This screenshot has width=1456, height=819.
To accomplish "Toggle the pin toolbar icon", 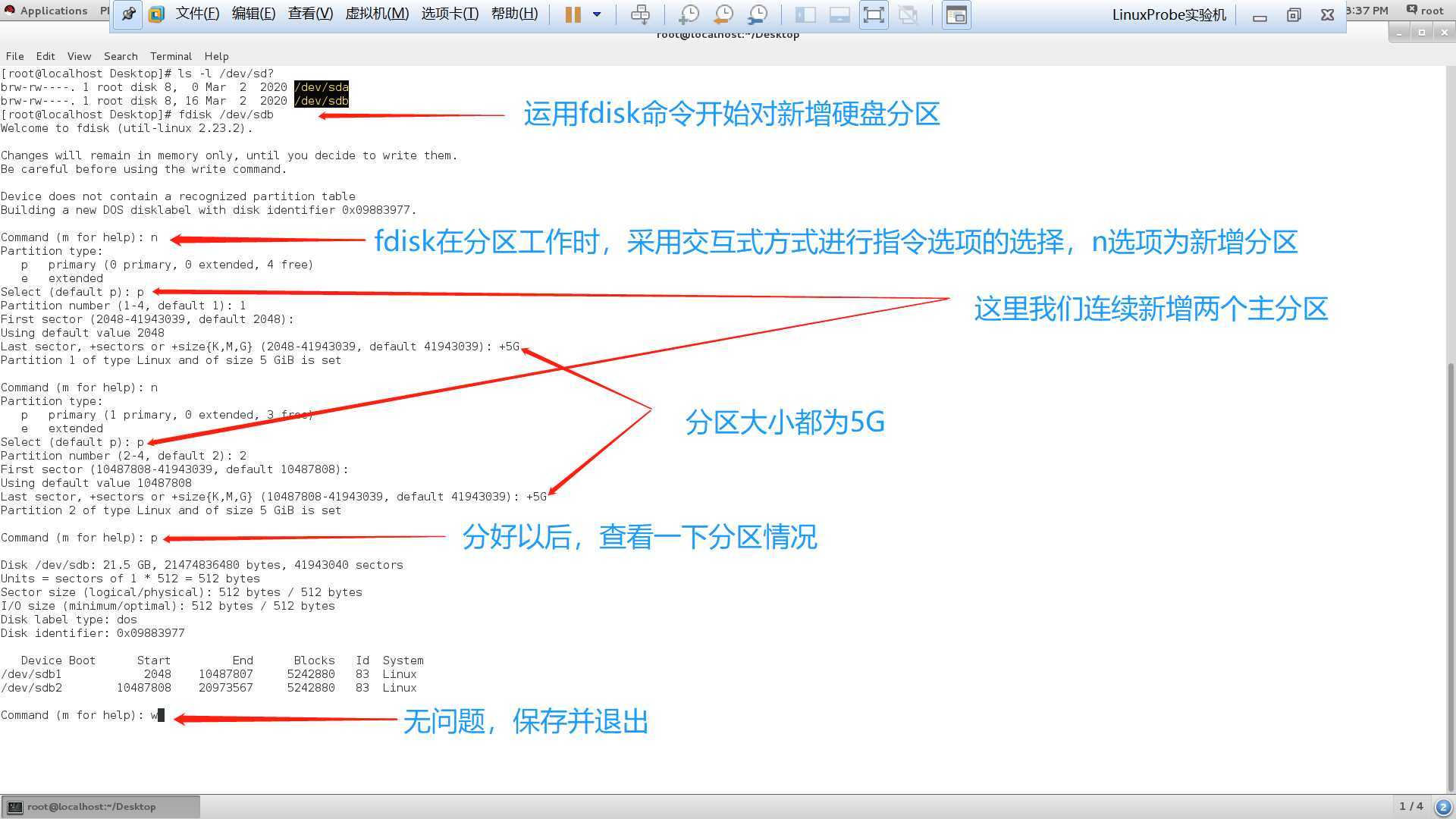I will tap(128, 14).
